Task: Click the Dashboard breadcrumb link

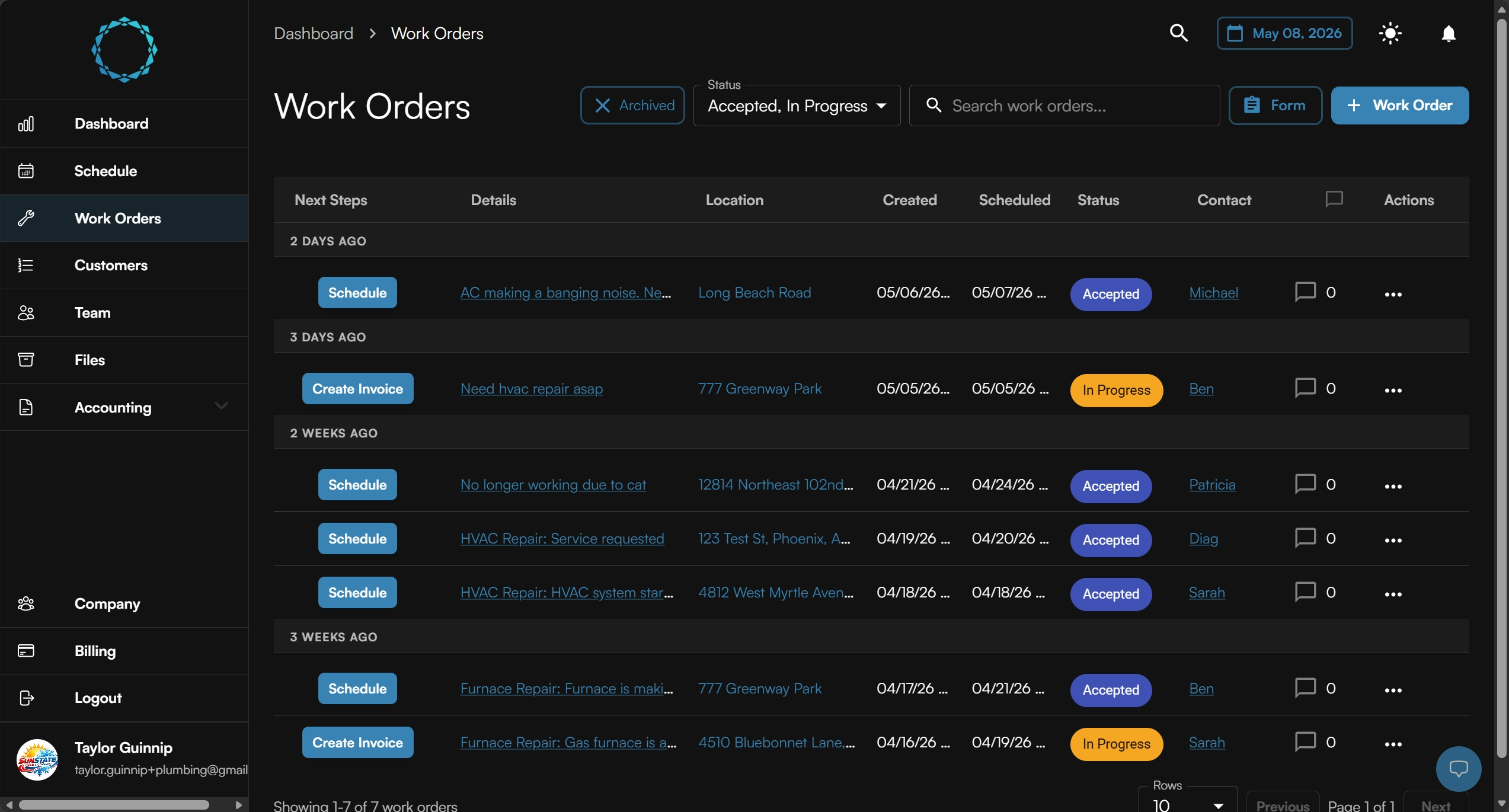Action: click(x=314, y=34)
